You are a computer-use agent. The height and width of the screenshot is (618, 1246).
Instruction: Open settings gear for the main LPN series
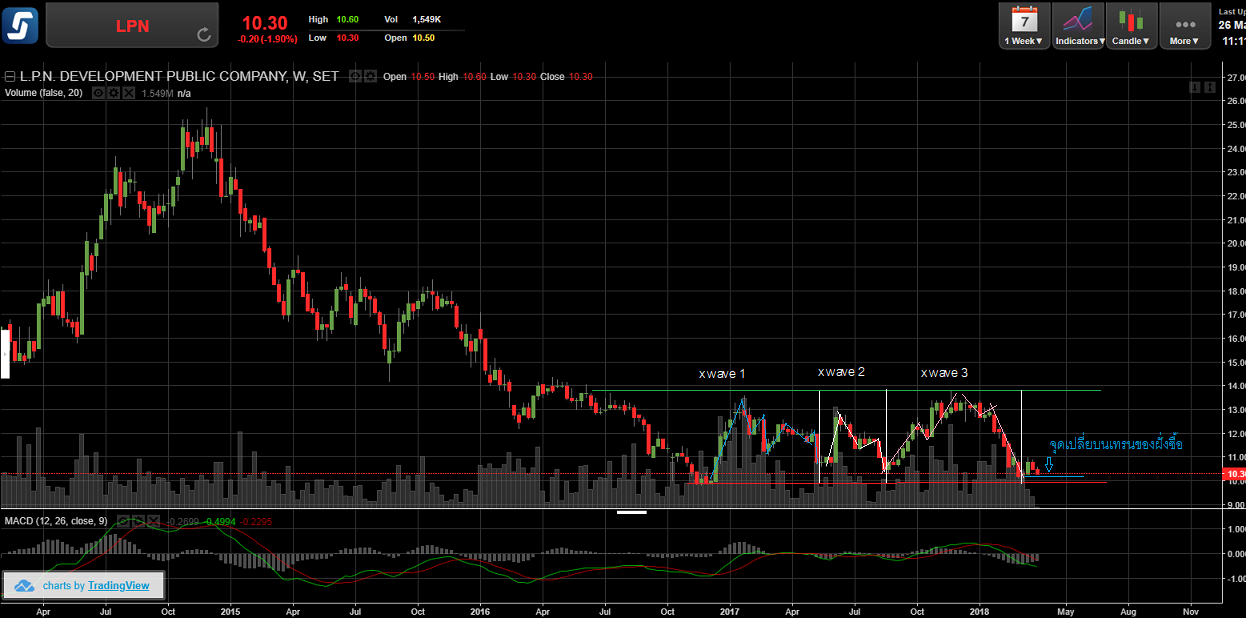[370, 76]
